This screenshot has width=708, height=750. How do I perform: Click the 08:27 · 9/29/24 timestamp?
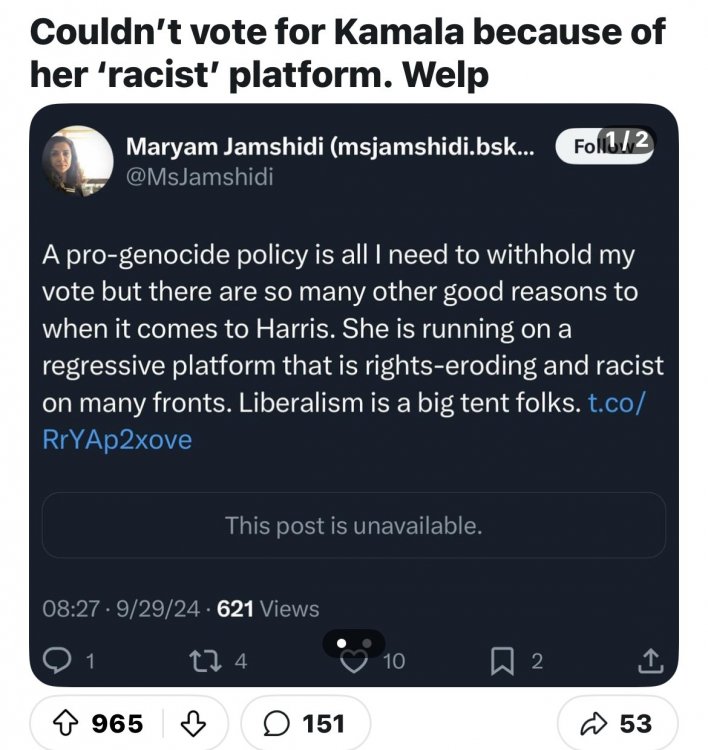118,608
